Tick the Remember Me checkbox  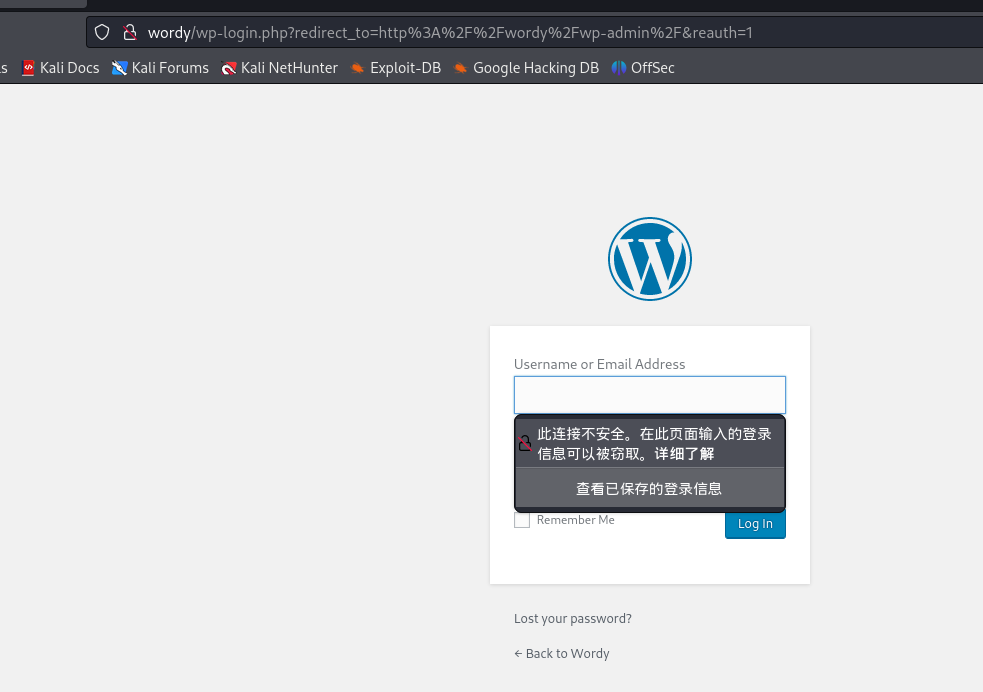tap(522, 520)
